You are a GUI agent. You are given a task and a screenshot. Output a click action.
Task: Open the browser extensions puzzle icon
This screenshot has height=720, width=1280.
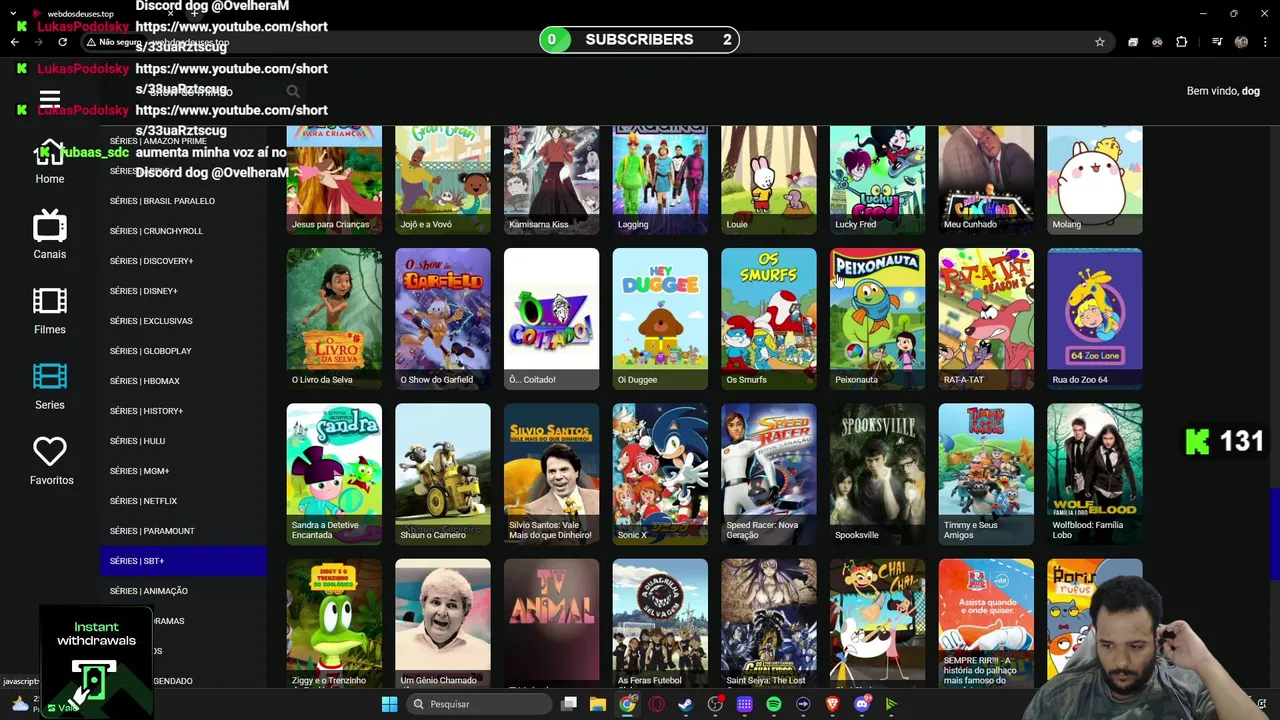(x=1182, y=42)
